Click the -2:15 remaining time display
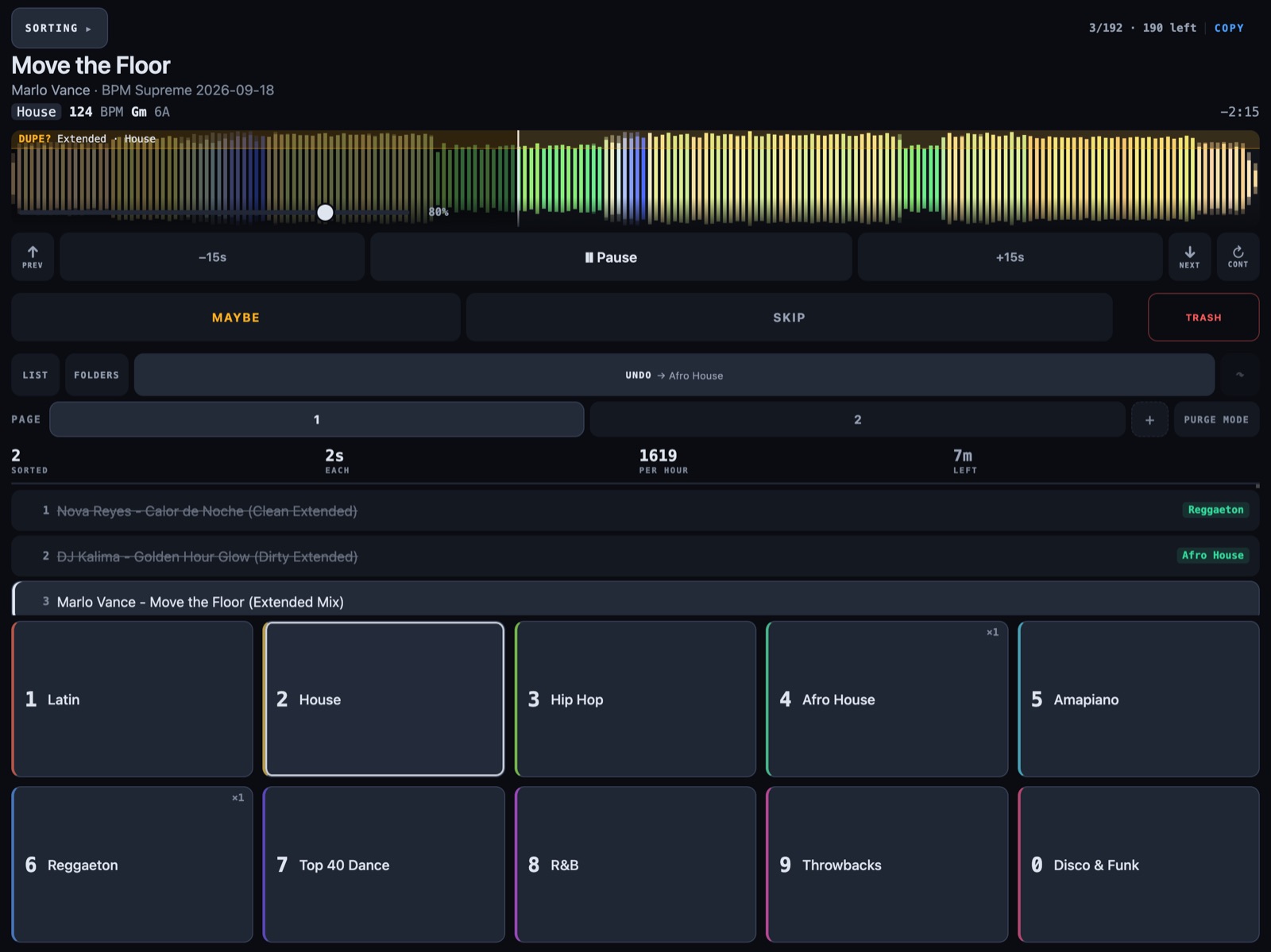This screenshot has height=952, width=1271. pos(1239,112)
